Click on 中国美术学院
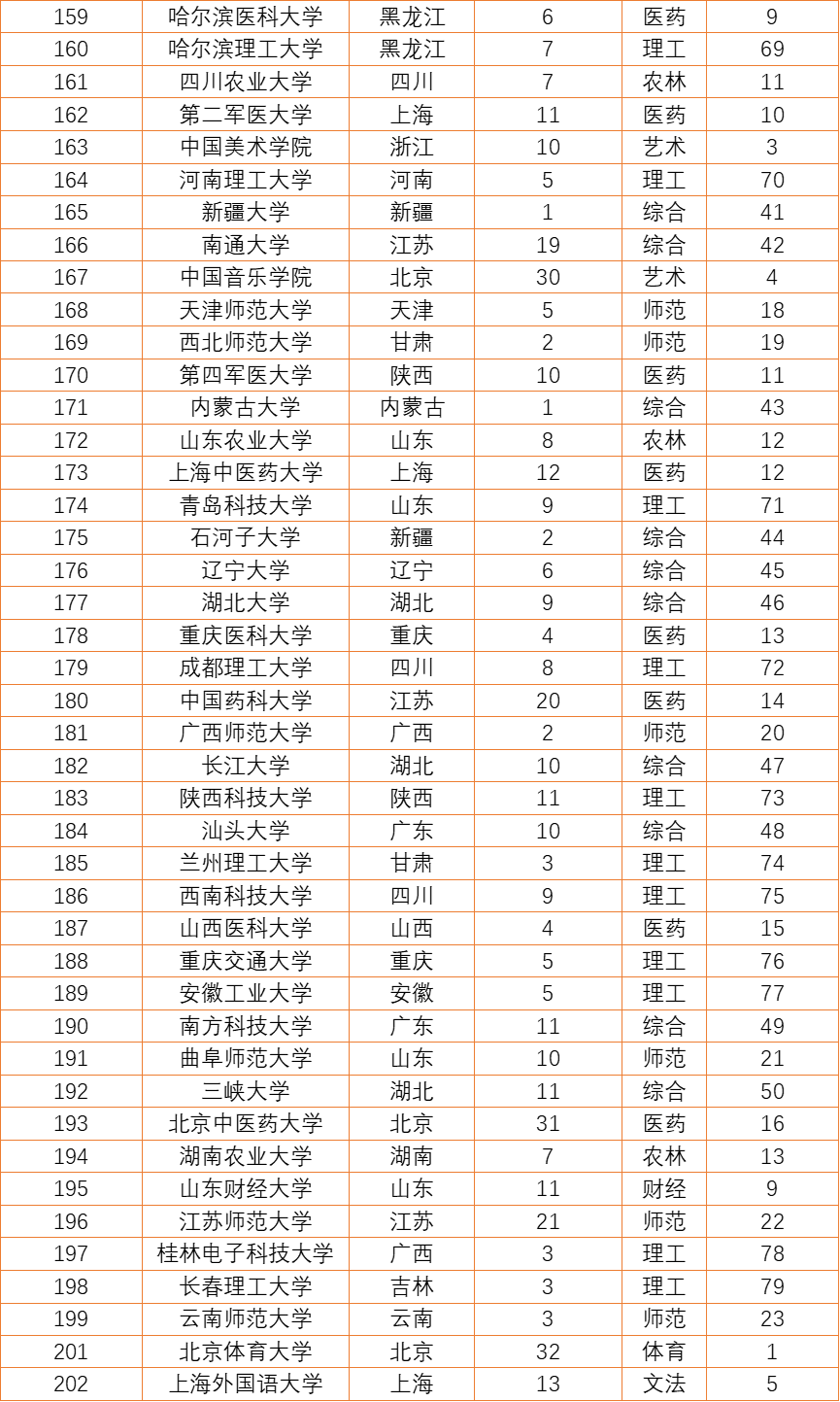The height and width of the screenshot is (1402, 840). [246, 147]
